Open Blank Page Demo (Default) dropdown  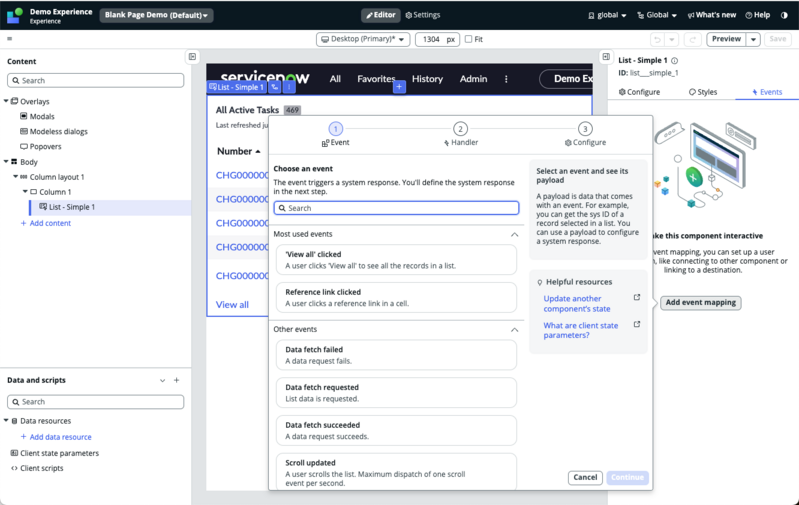pos(156,15)
